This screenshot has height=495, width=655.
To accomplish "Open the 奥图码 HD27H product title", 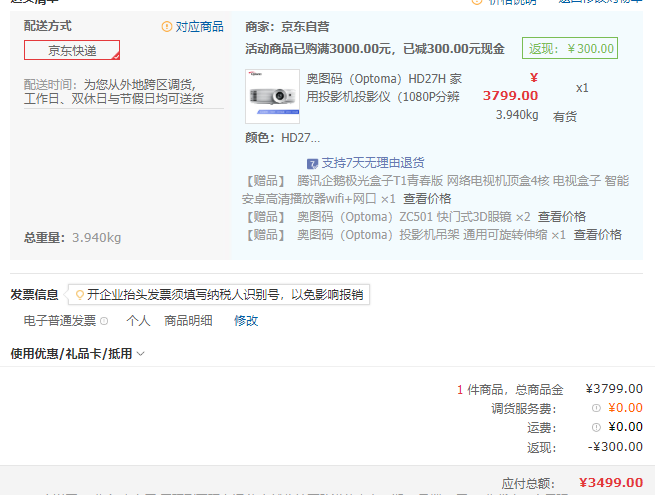I will [x=384, y=88].
